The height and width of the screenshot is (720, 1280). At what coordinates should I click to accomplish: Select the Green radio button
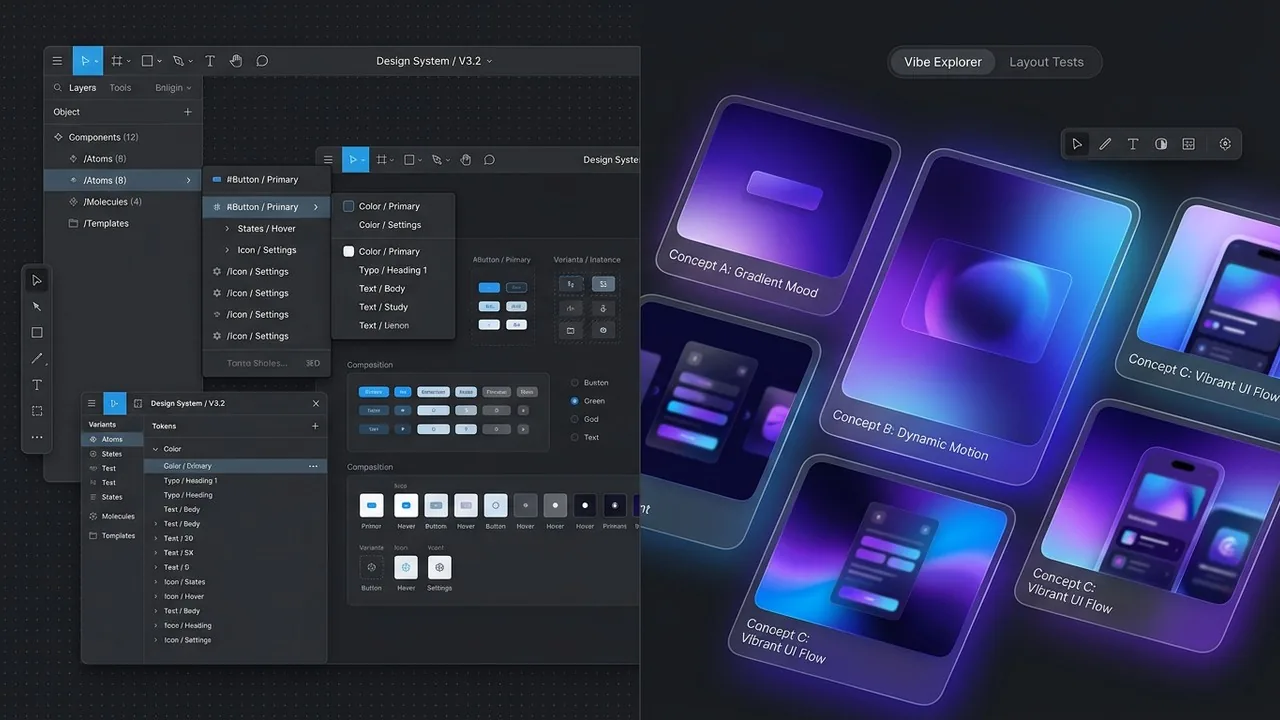(x=574, y=401)
